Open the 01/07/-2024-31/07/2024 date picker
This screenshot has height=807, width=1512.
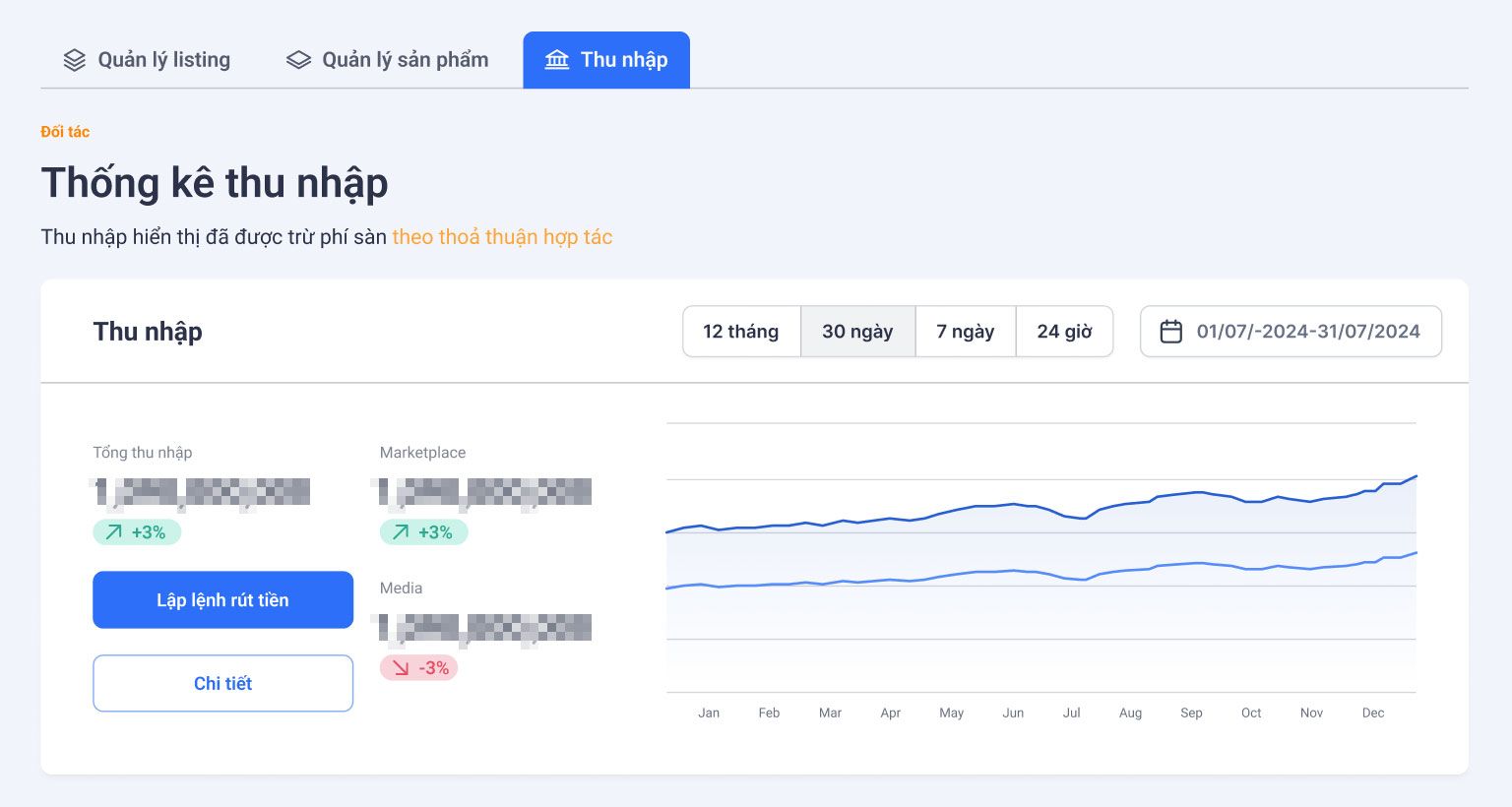pos(1291,332)
